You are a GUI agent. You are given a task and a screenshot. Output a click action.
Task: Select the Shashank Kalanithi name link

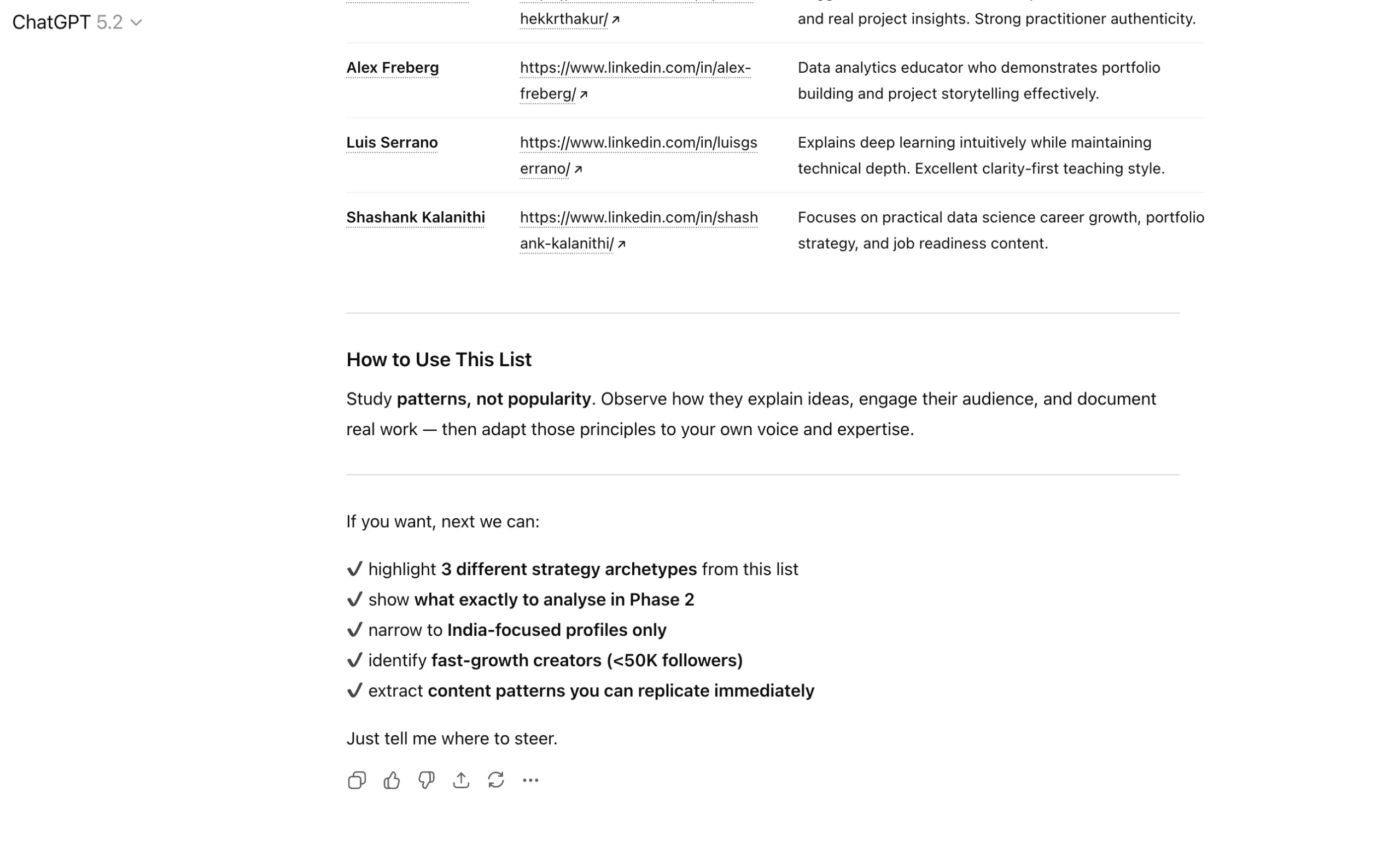pyautogui.click(x=415, y=218)
